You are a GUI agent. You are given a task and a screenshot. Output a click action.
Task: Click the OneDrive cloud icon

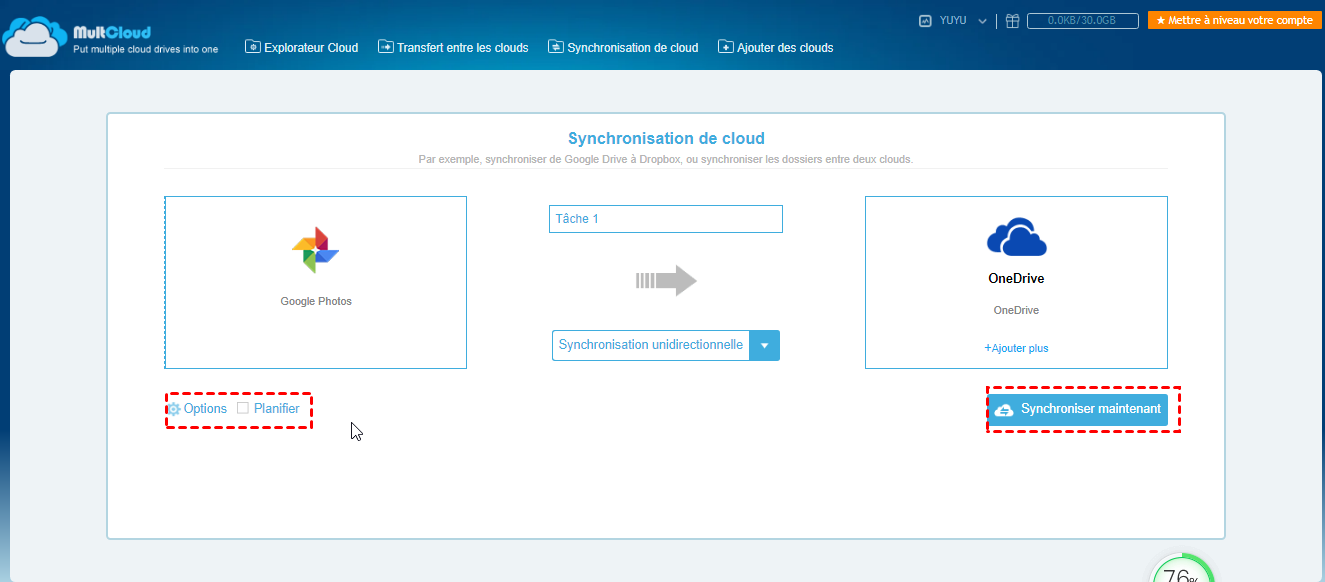pos(1016,237)
